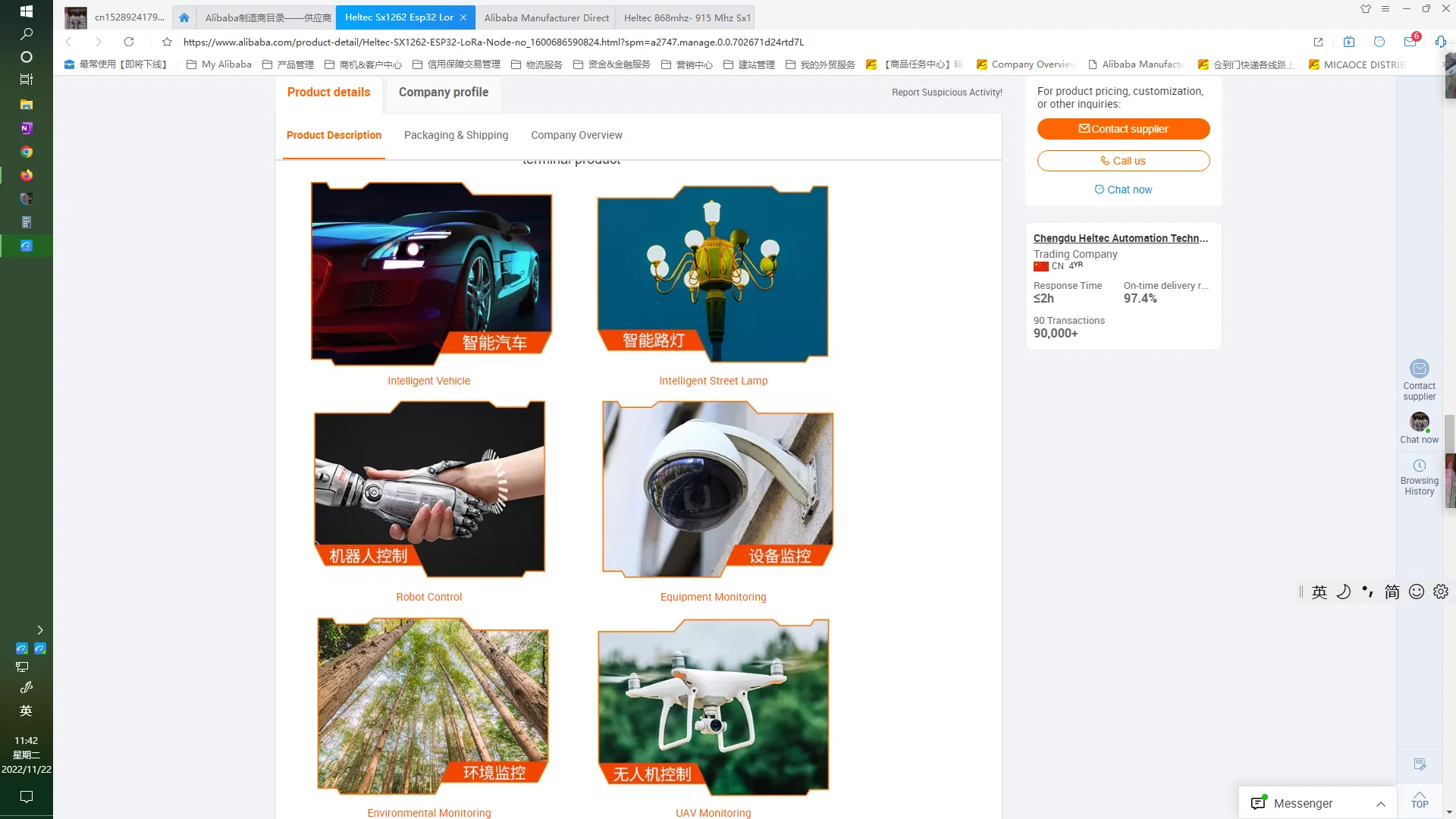
Task: Open Chrome from the Windows taskbar
Action: (x=27, y=152)
